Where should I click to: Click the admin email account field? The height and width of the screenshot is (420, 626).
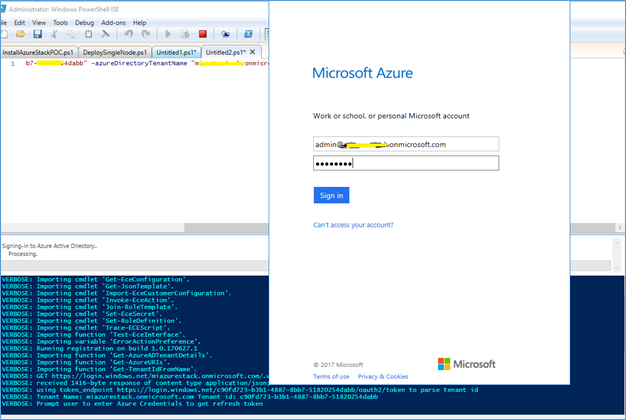(x=406, y=144)
